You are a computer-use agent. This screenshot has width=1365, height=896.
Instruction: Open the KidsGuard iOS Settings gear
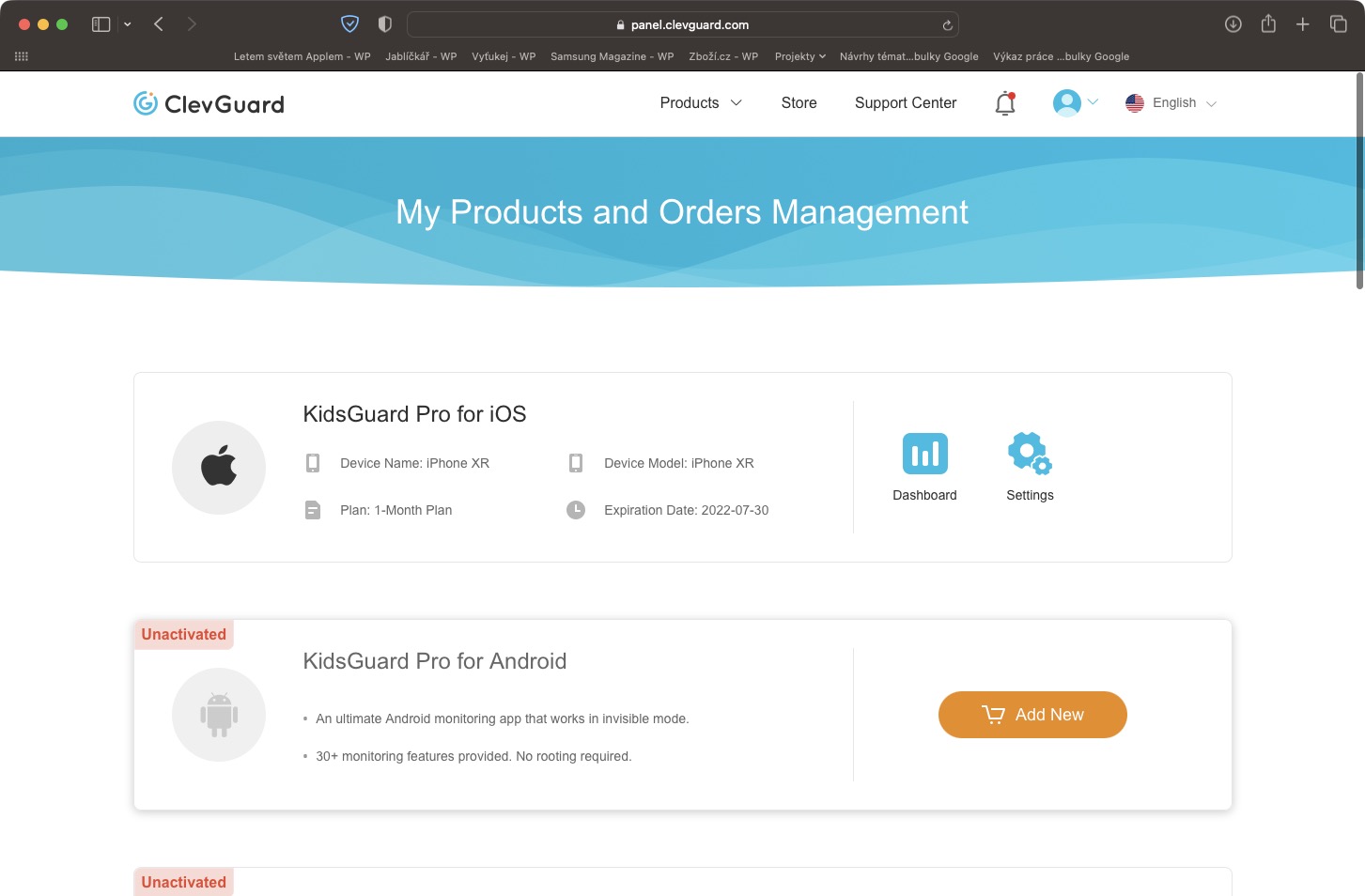coord(1030,454)
